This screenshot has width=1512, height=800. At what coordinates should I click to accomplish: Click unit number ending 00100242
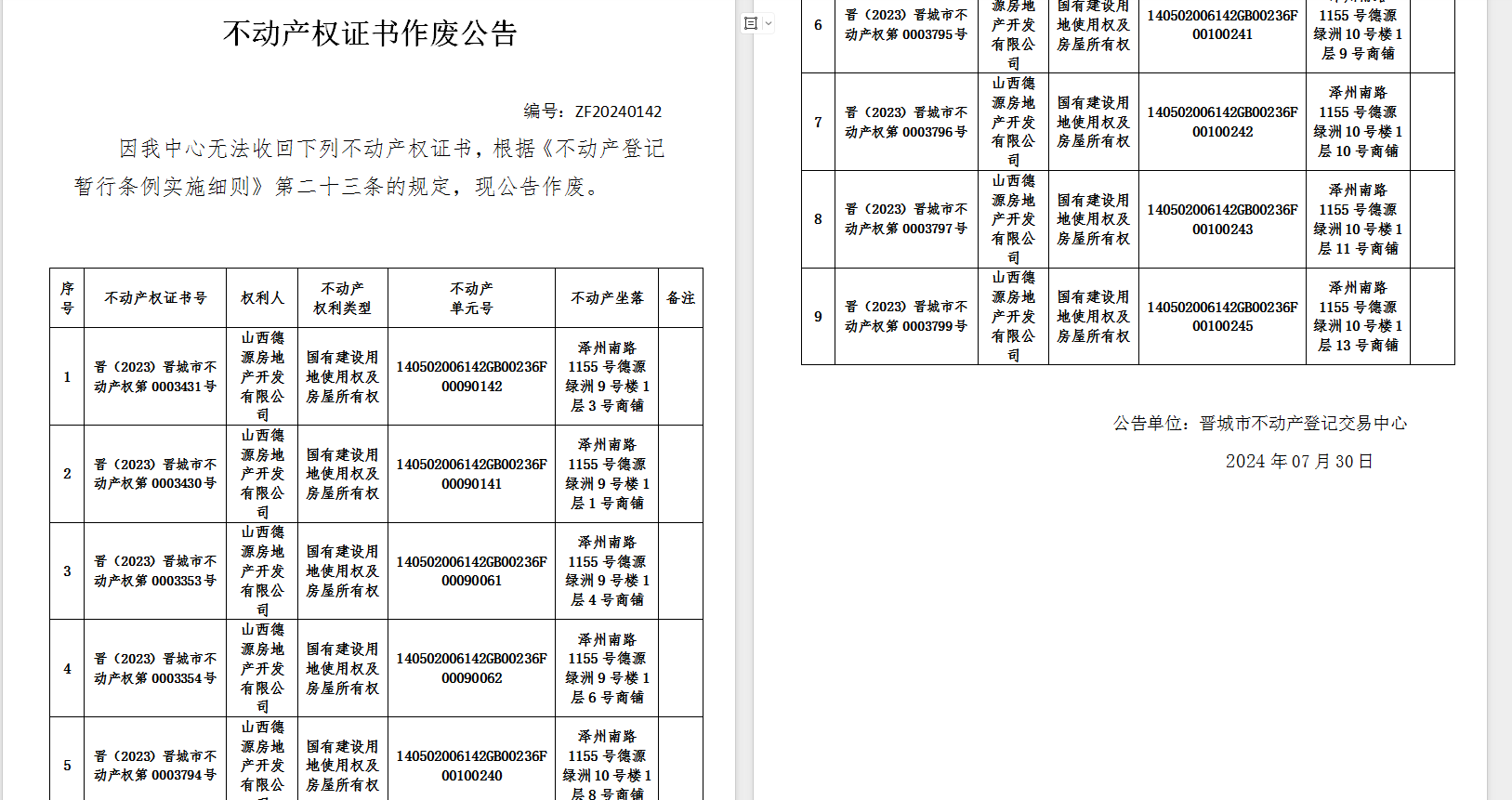point(1223,122)
